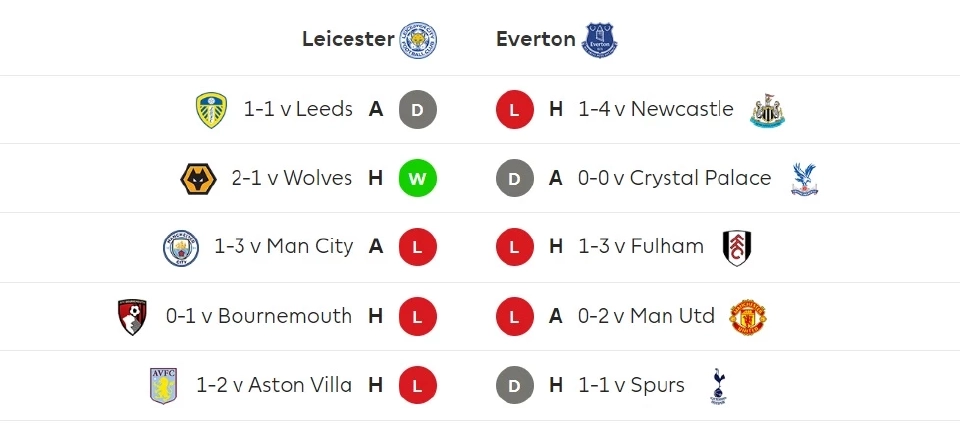Click the Newcastle United badge
The image size is (960, 424).
point(768,109)
